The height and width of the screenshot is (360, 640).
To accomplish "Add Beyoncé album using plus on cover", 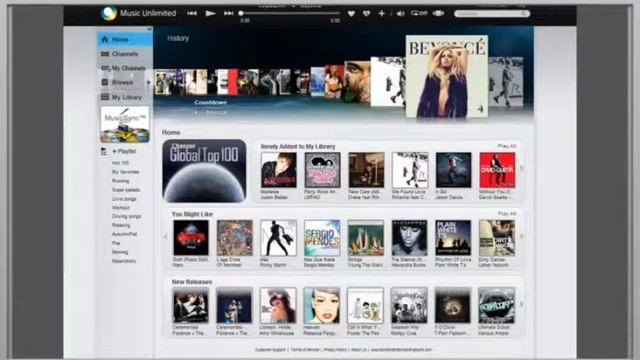I will [x=481, y=109].
